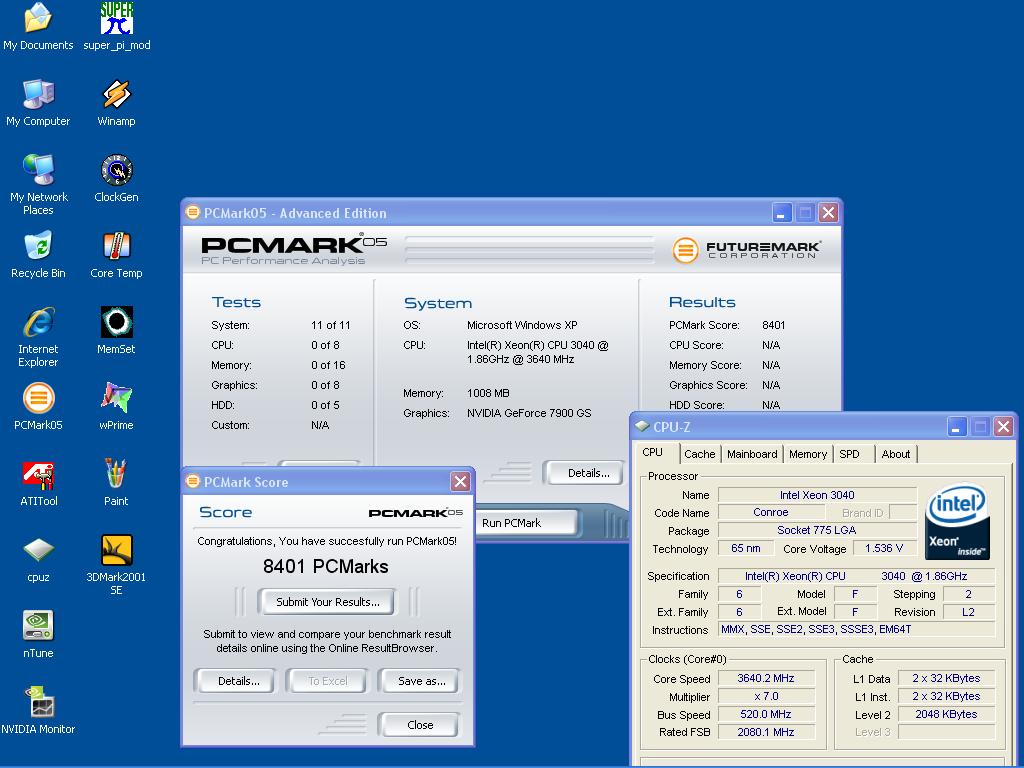Click the Rated FSB 2080.1 MHz value

(x=765, y=732)
